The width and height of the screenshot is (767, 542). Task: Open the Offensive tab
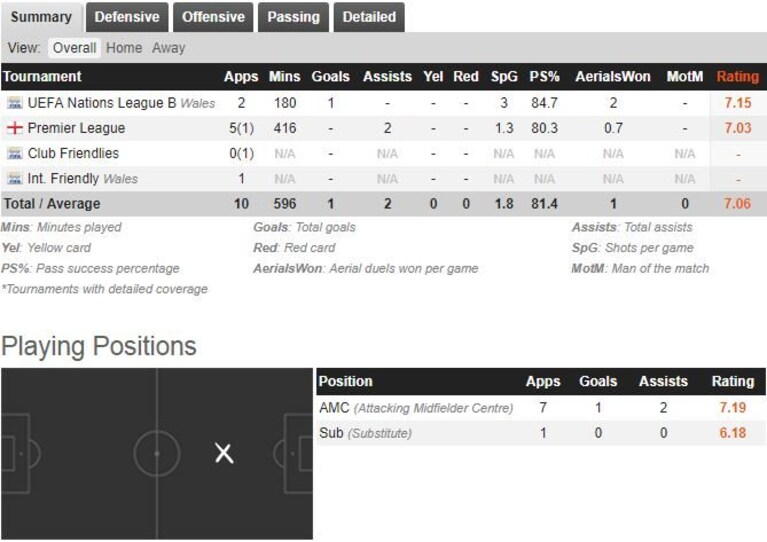[x=213, y=17]
